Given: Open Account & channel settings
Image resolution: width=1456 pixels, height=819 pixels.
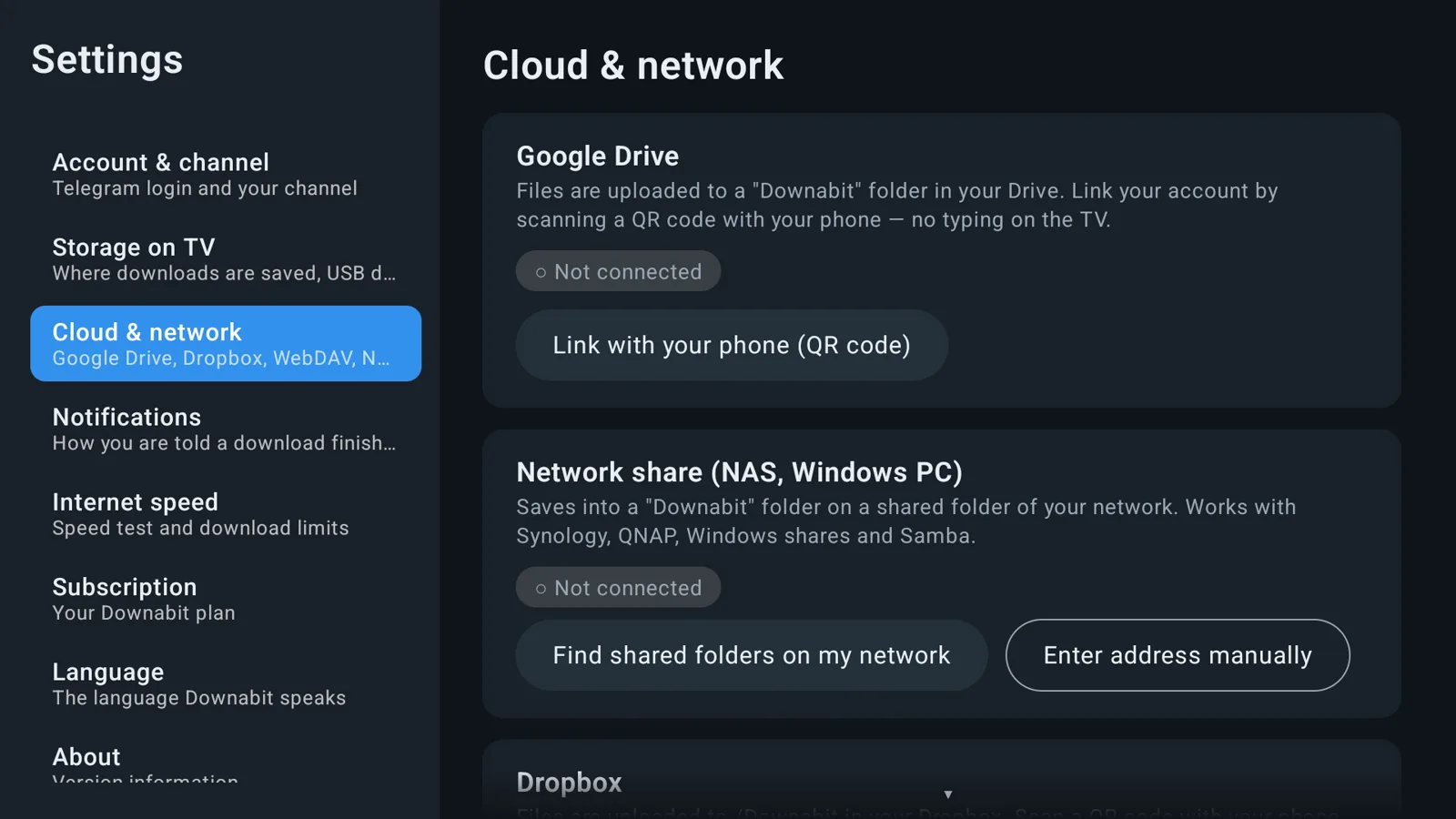Looking at the screenshot, I should pos(226,174).
